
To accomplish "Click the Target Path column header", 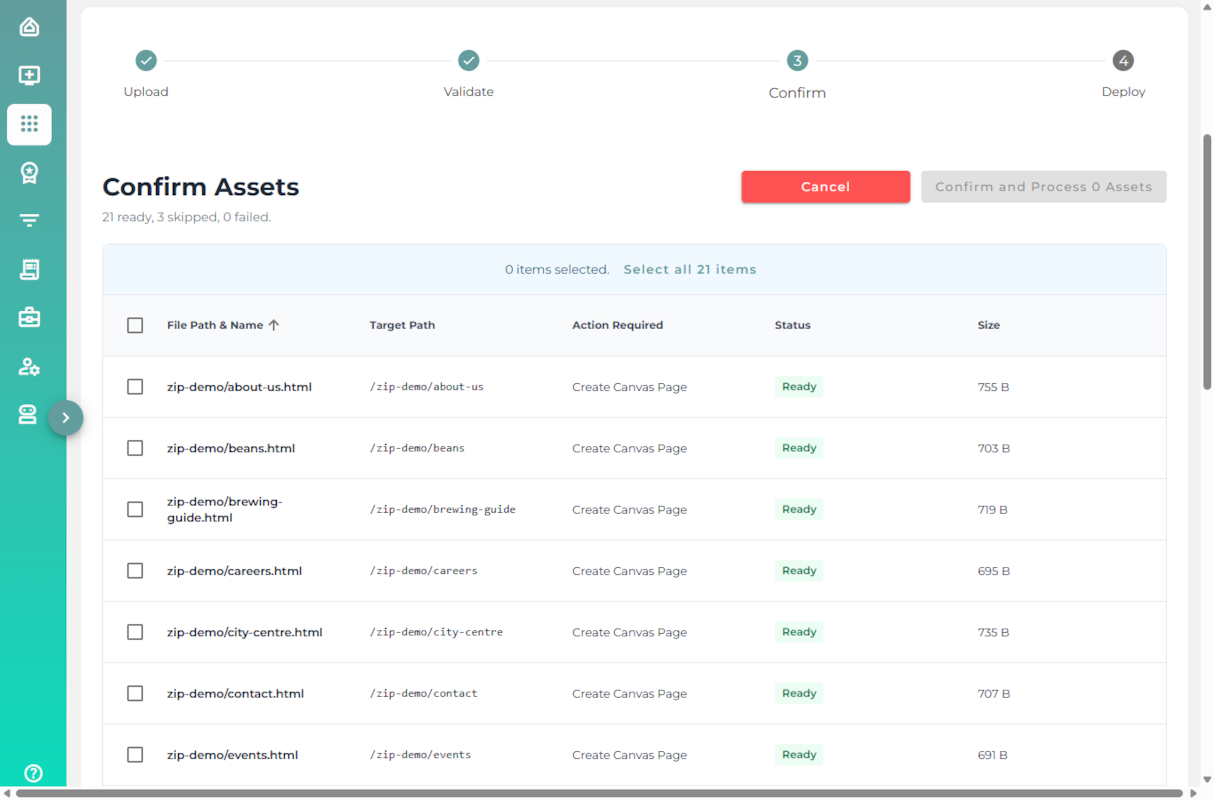I will tap(402, 325).
